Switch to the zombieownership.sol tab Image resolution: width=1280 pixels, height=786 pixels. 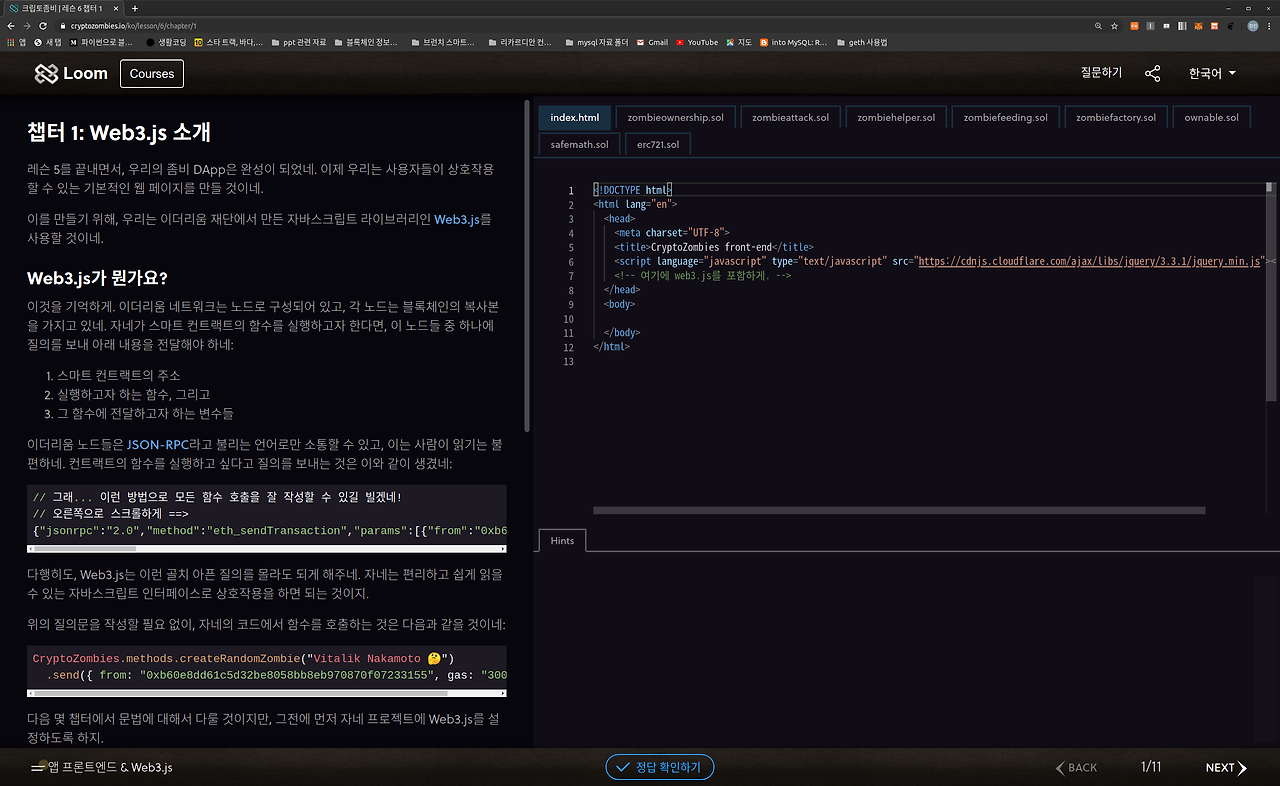tap(675, 117)
